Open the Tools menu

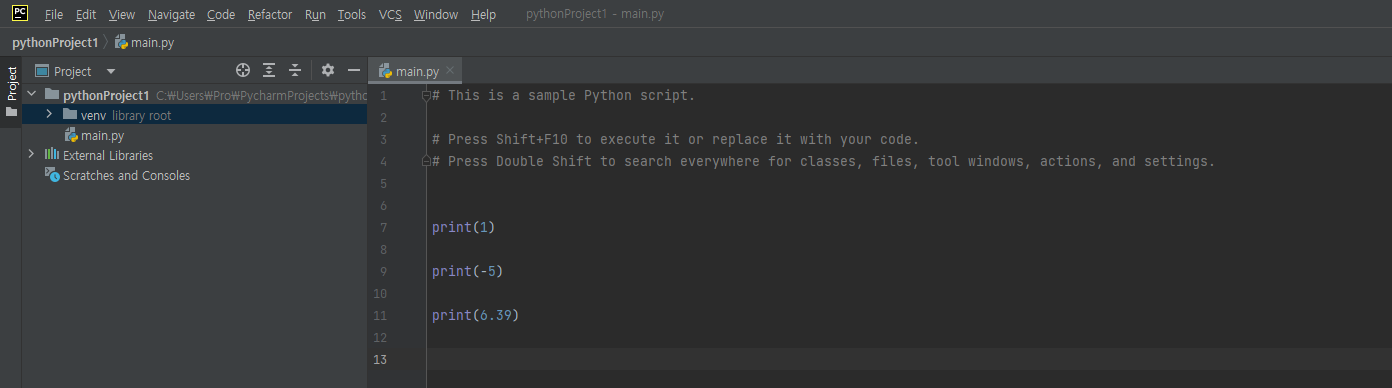pyautogui.click(x=352, y=15)
